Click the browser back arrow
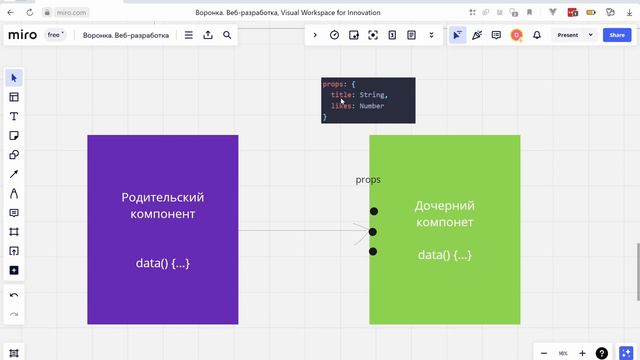 coord(11,13)
